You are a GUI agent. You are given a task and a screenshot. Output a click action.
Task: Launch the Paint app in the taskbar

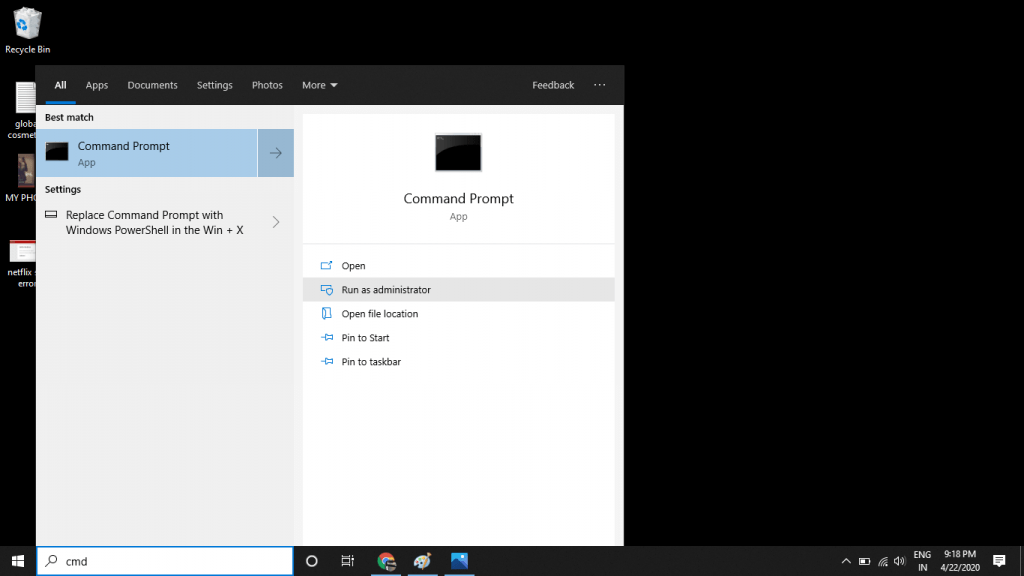pyautogui.click(x=422, y=561)
